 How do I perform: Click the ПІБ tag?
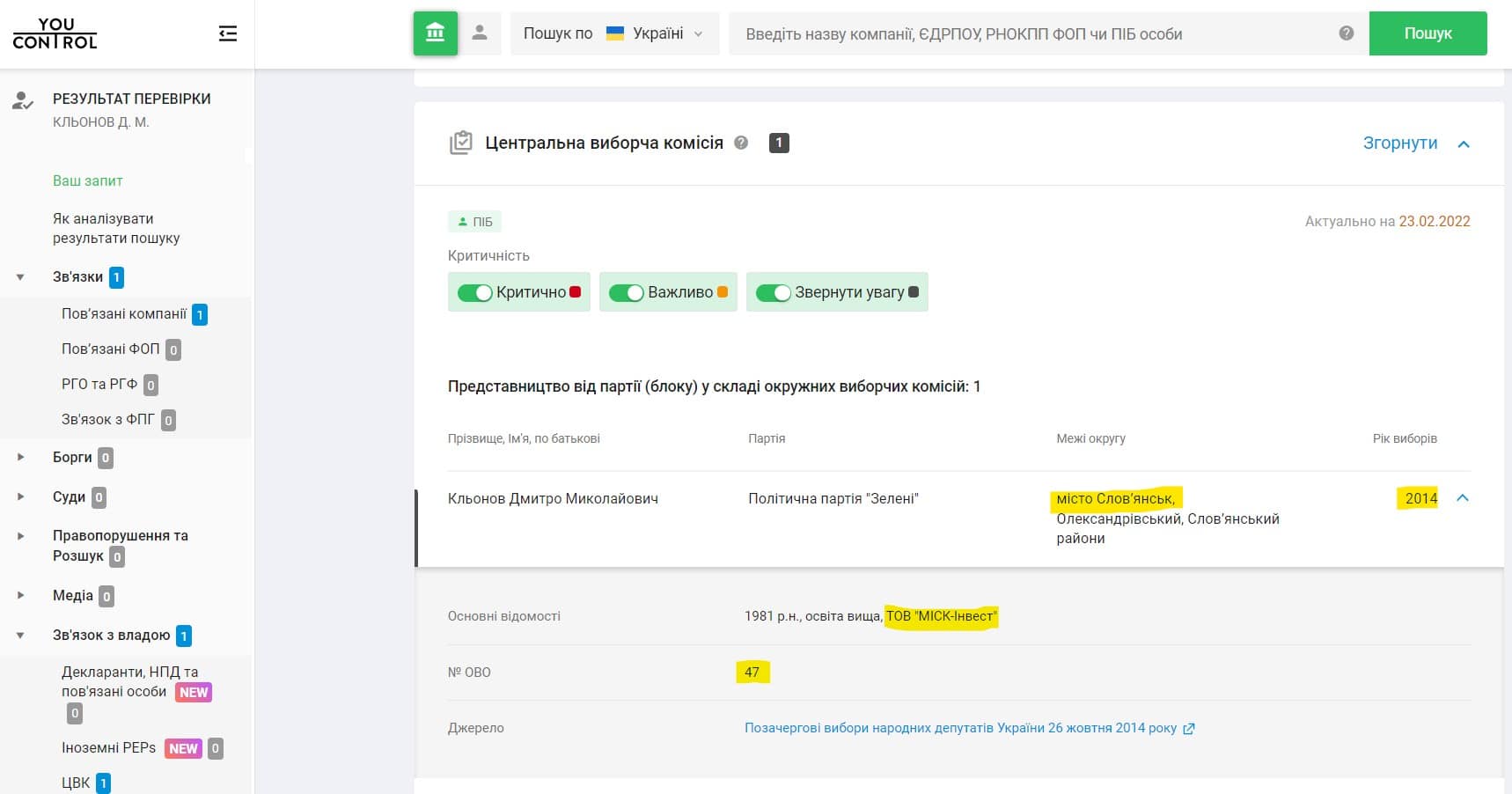point(475,222)
